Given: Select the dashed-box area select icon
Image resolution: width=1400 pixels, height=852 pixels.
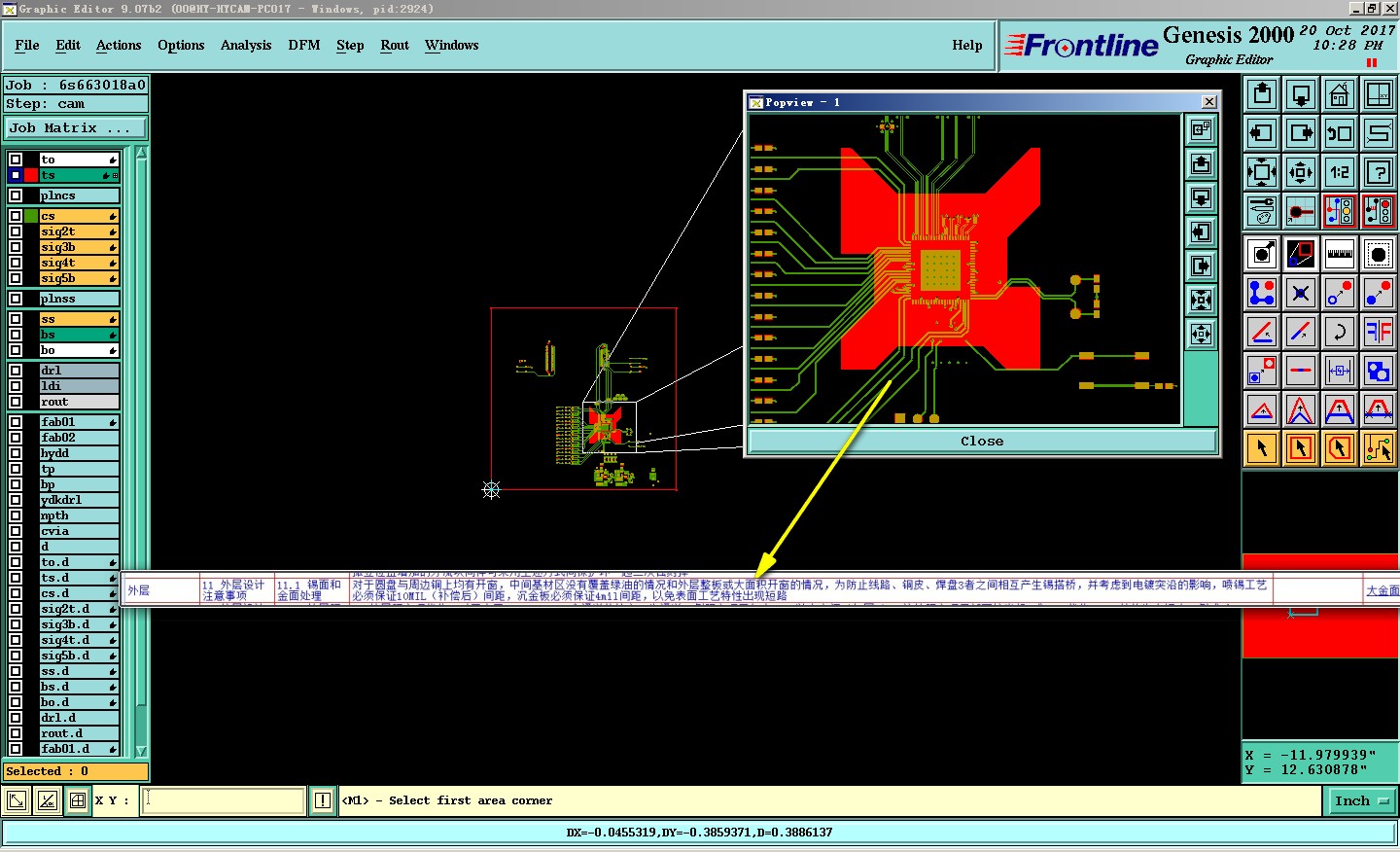Looking at the screenshot, I should (x=1379, y=254).
